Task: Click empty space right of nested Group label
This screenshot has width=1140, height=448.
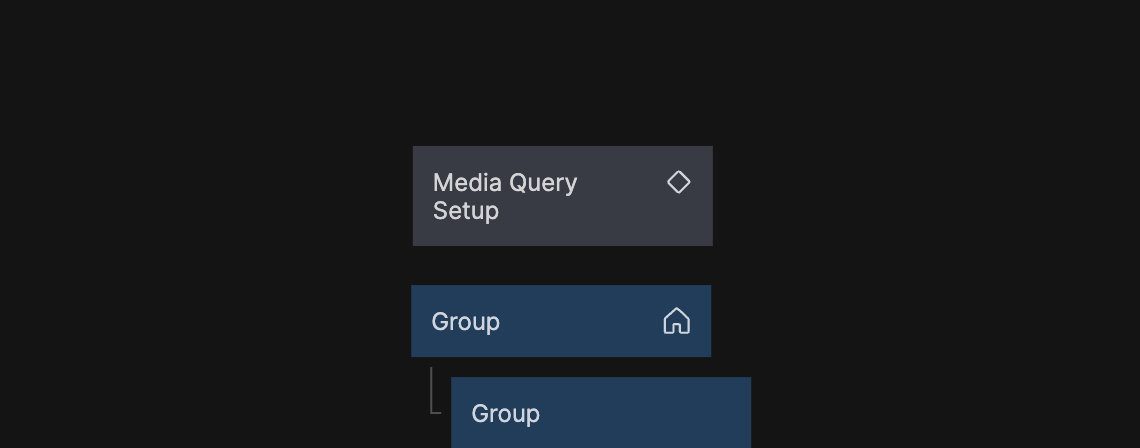Action: (650, 414)
